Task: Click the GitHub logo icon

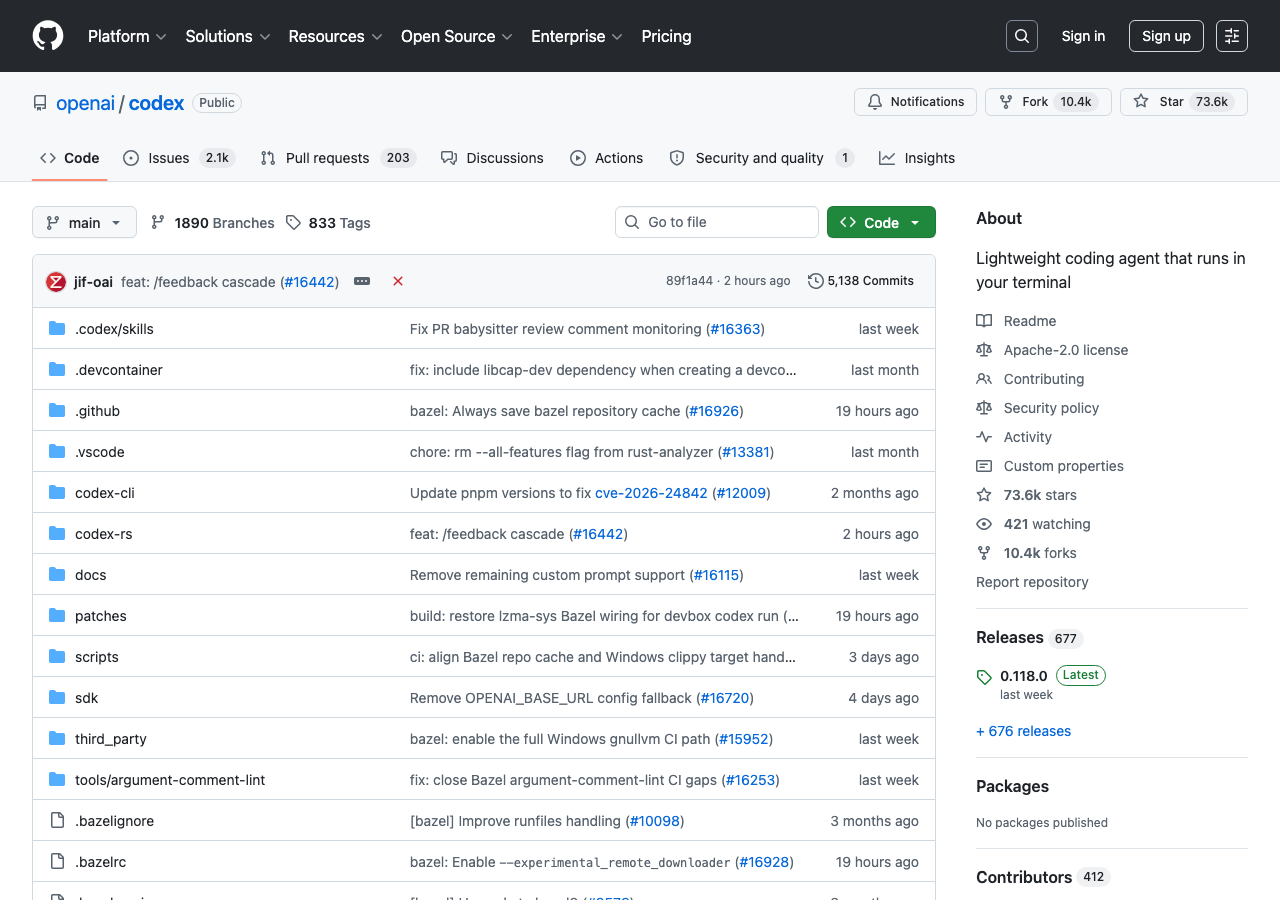Action: tap(48, 36)
